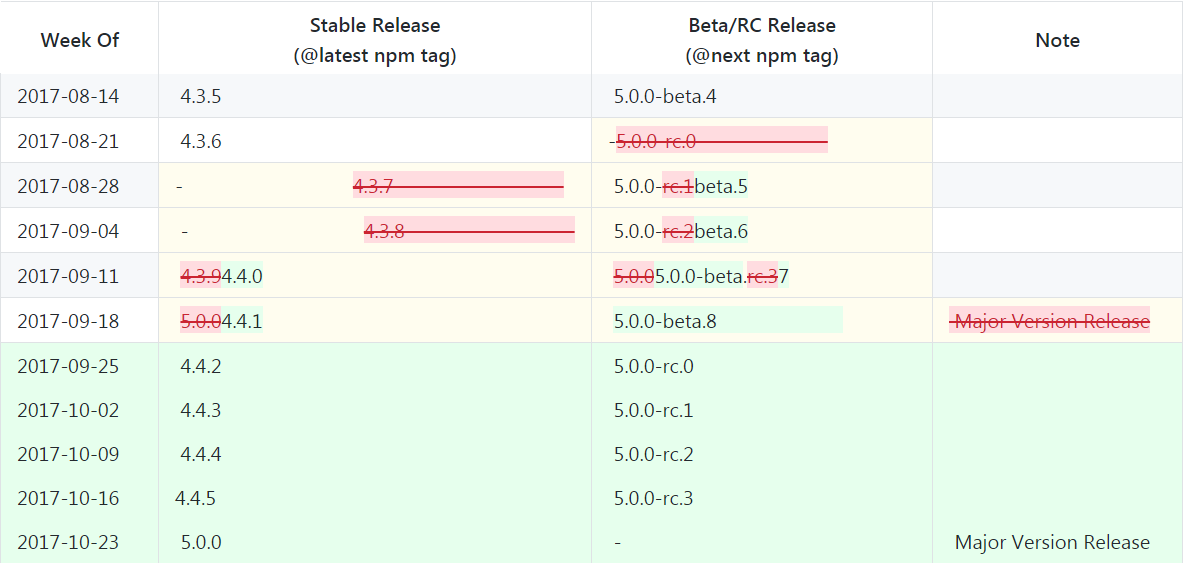1184x564 pixels.
Task: Select the 4.3.5 stable version cell
Action: 201,97
